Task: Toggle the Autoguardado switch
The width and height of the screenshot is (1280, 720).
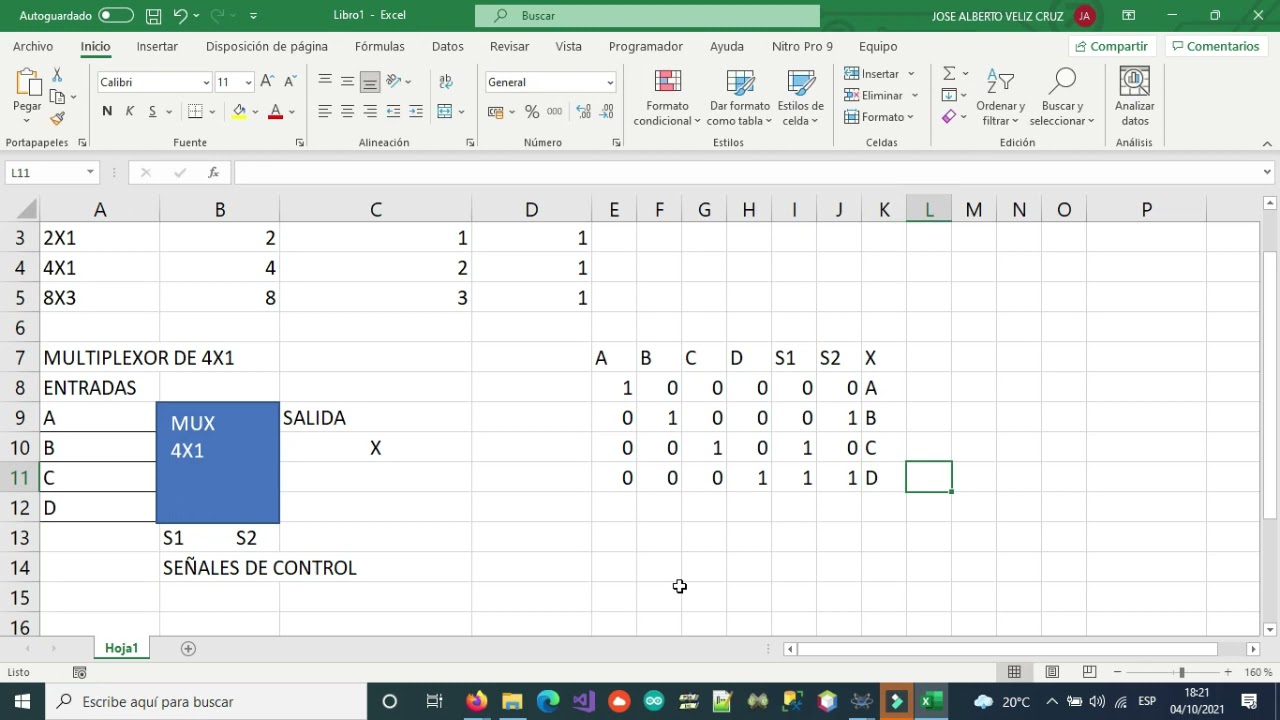Action: click(116, 16)
